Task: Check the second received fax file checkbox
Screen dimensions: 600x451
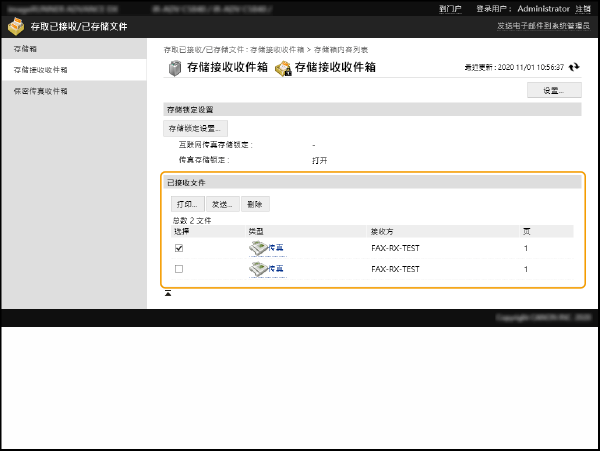Action: click(179, 269)
